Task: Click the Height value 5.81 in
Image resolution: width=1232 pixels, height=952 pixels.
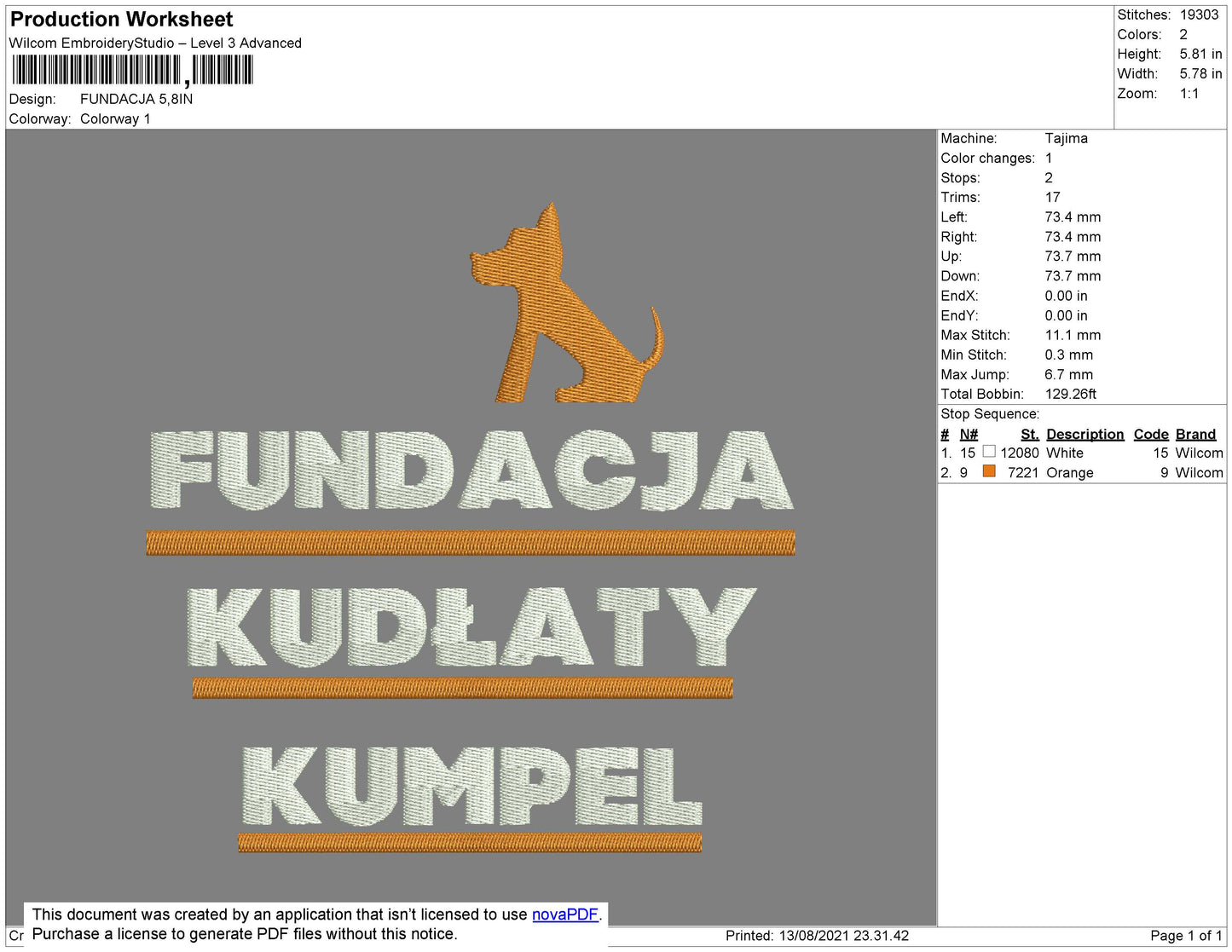Action: click(x=1200, y=55)
